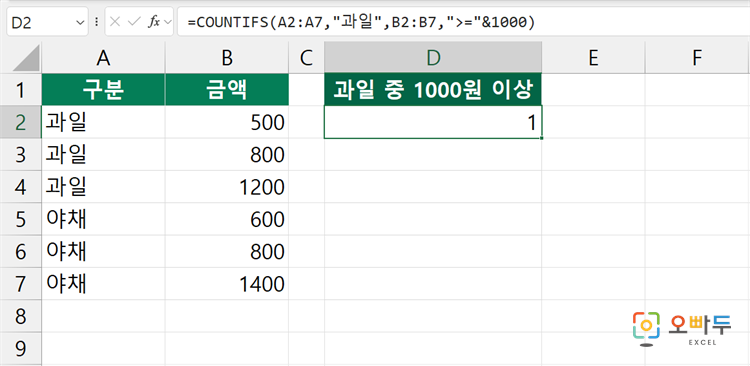Select row 7 header
This screenshot has width=750, height=366.
21,284
